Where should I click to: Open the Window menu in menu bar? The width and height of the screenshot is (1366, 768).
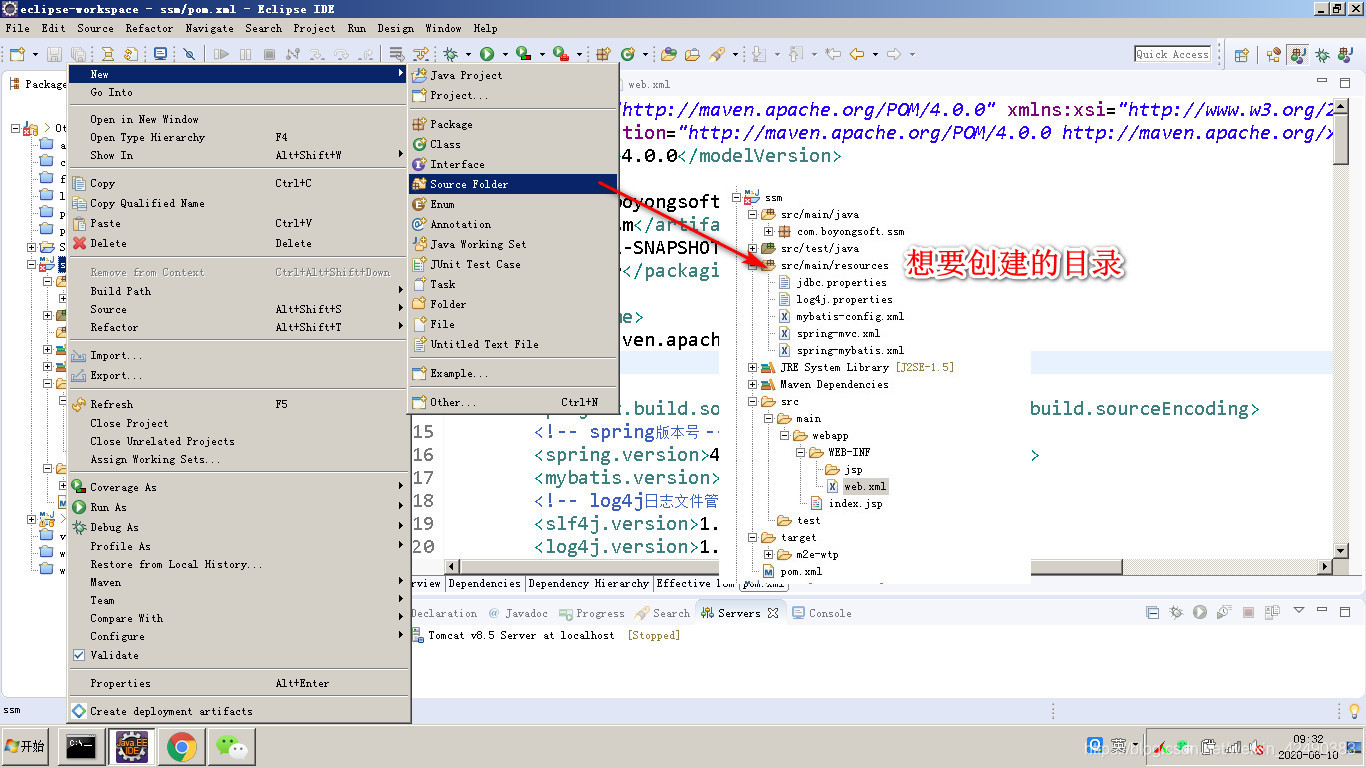pyautogui.click(x=443, y=28)
